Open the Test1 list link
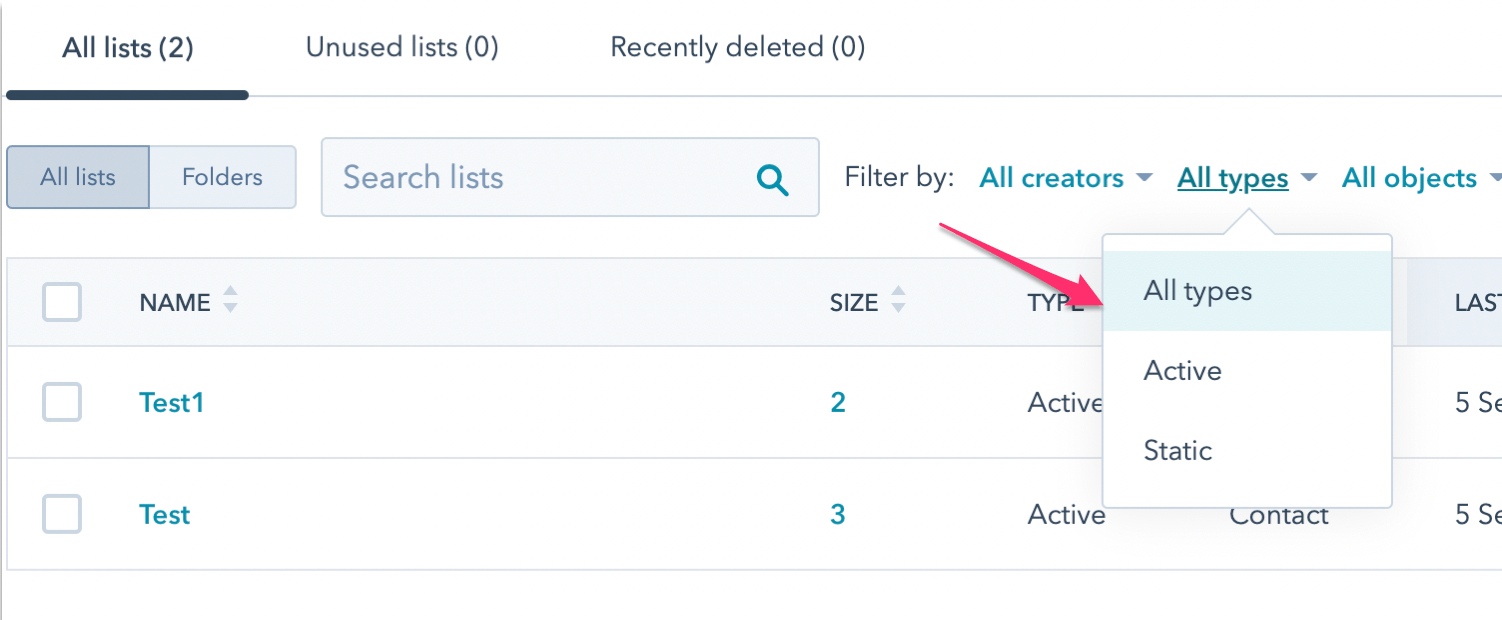Viewport: 1502px width, 620px height. (171, 402)
